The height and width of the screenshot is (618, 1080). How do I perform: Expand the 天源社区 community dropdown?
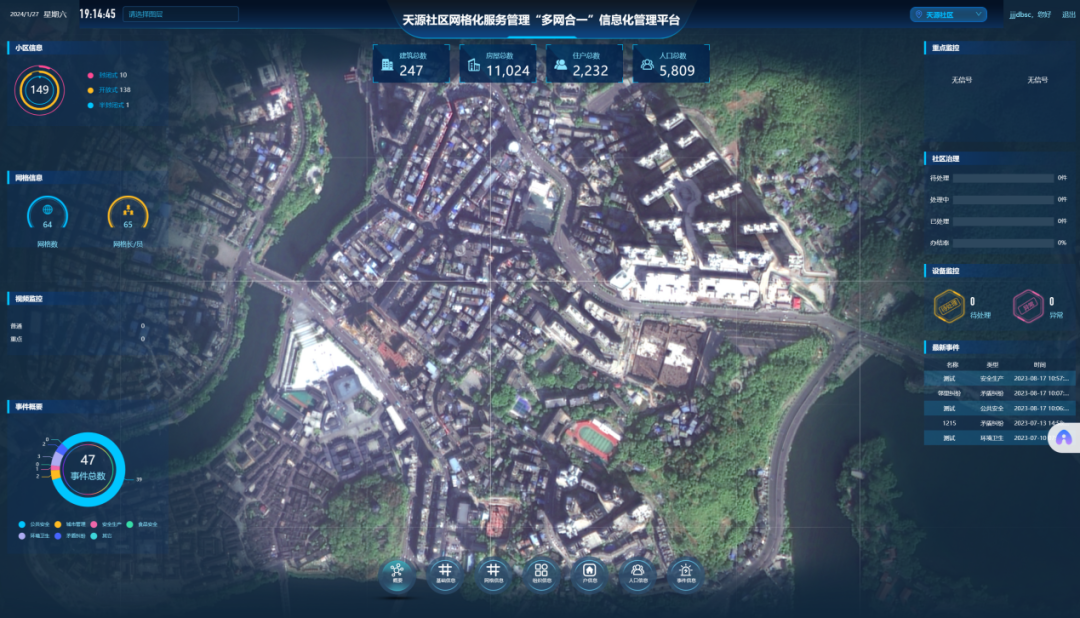pos(948,15)
